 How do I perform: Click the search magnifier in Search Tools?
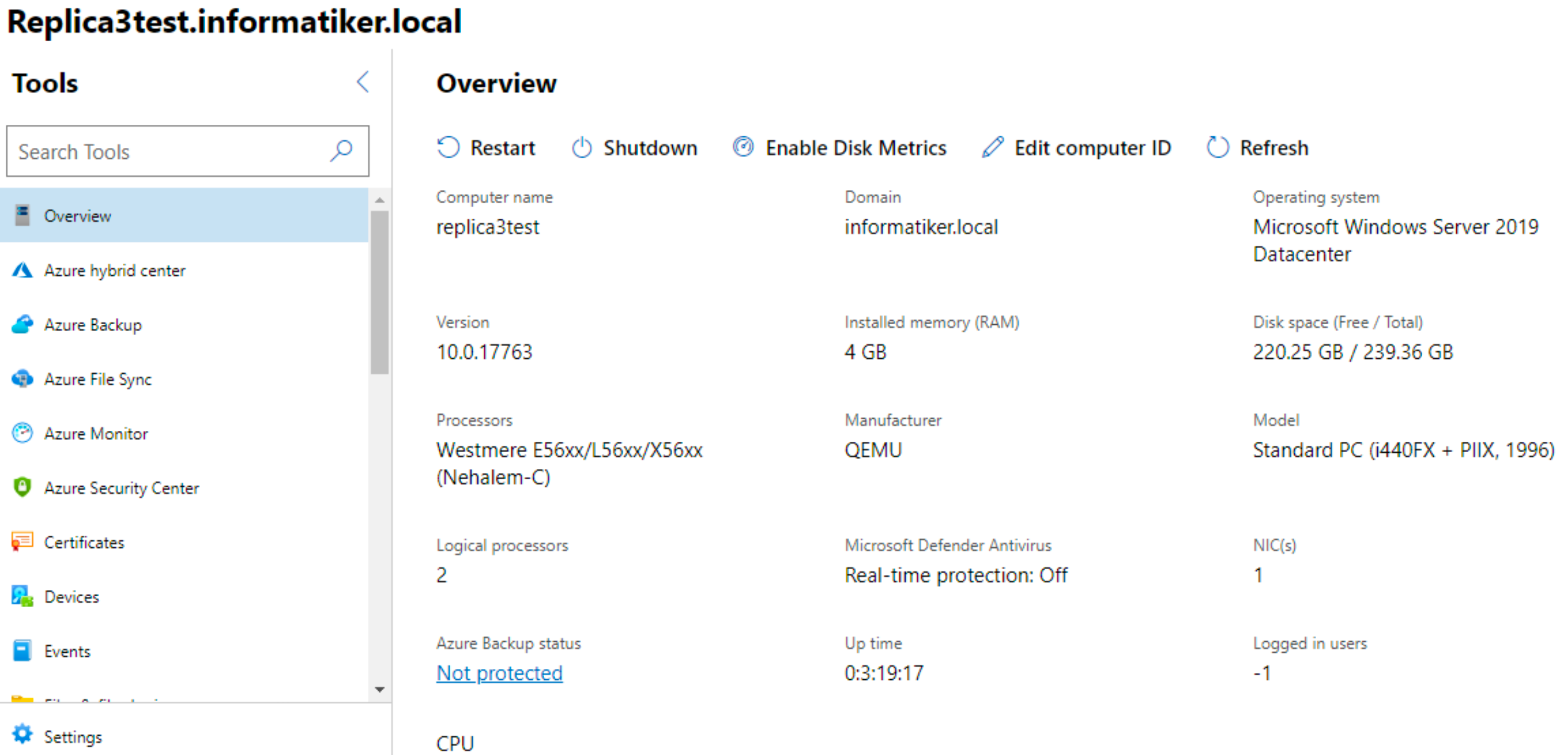click(342, 151)
